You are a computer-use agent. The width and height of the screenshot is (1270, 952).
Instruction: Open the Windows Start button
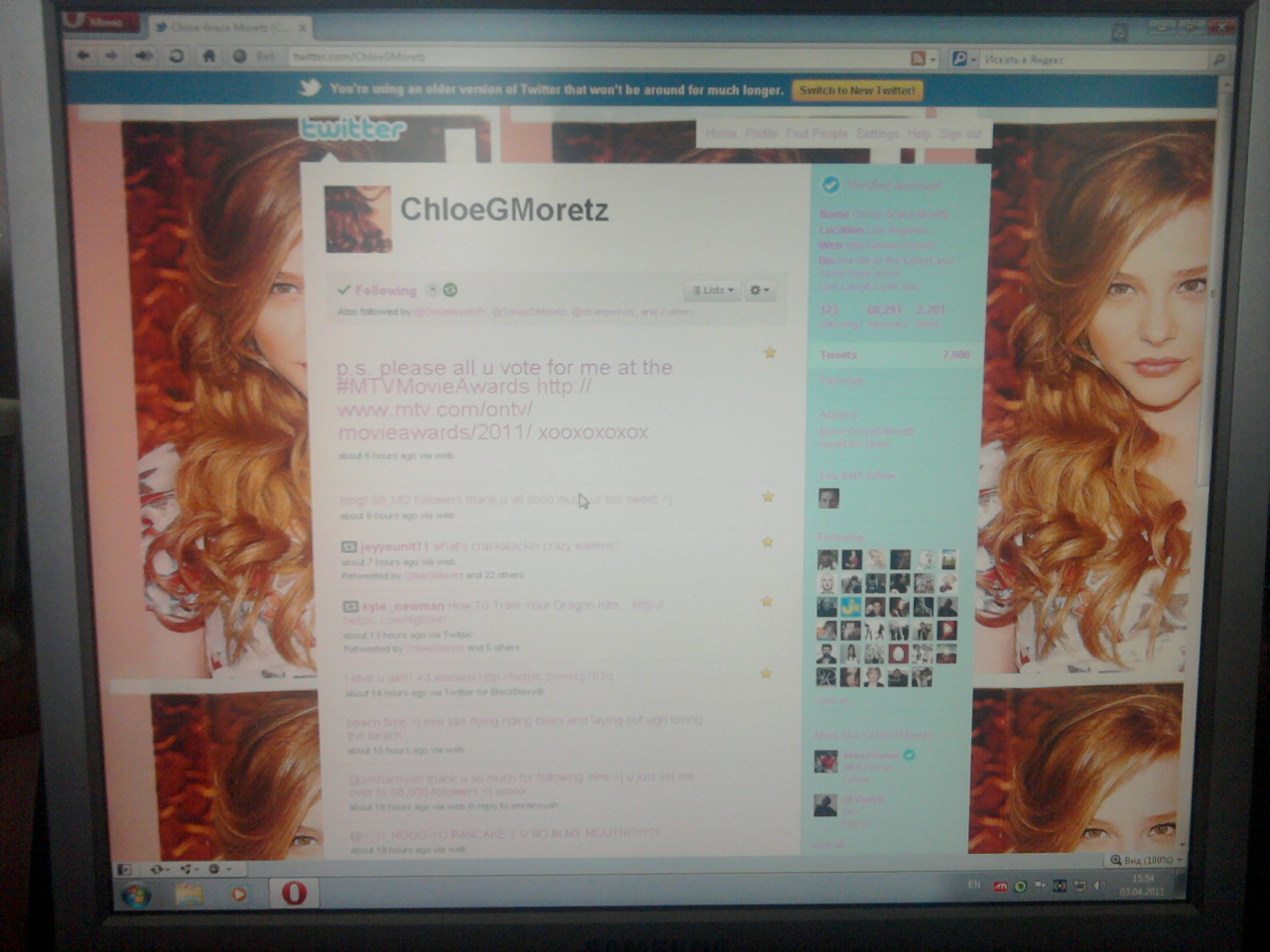(x=135, y=895)
